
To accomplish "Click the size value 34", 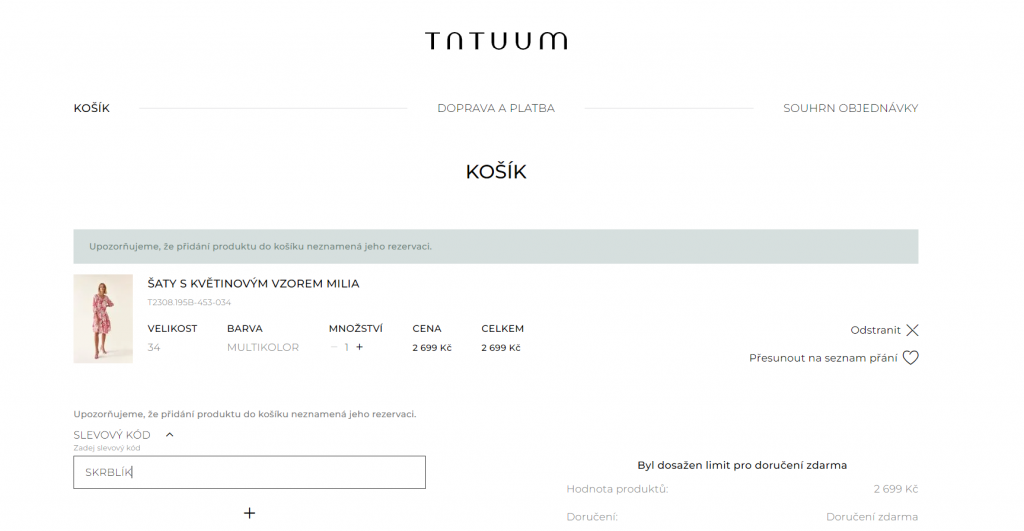I will click(153, 347).
